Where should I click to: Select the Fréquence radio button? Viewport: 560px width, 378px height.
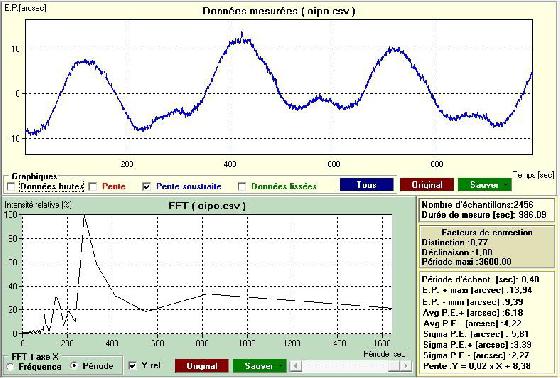tap(10, 367)
